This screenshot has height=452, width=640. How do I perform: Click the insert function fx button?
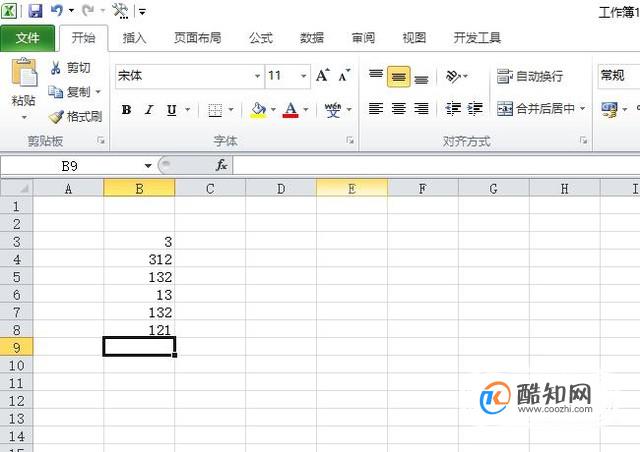[x=222, y=165]
